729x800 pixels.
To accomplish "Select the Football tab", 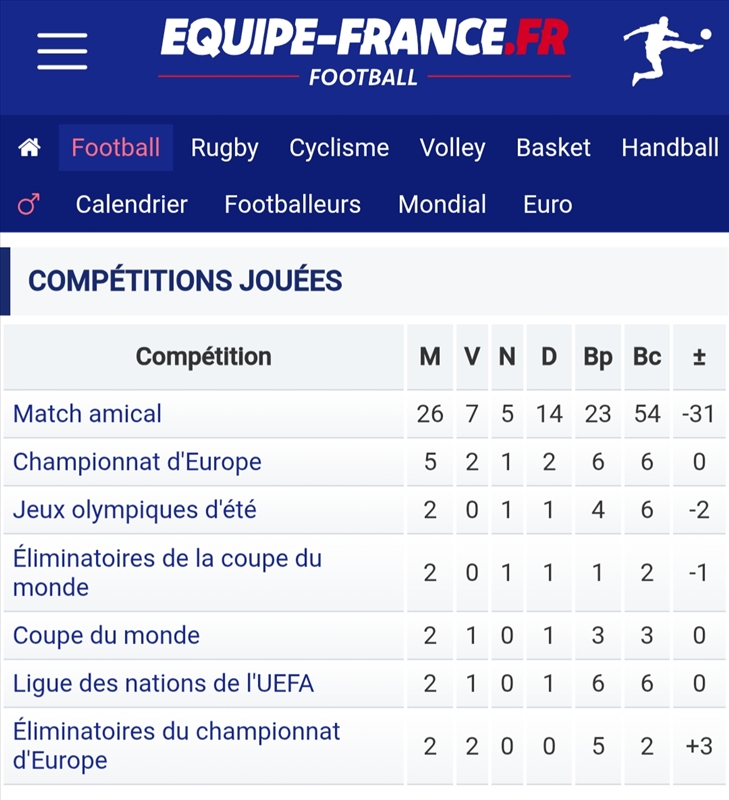I will click(x=116, y=147).
